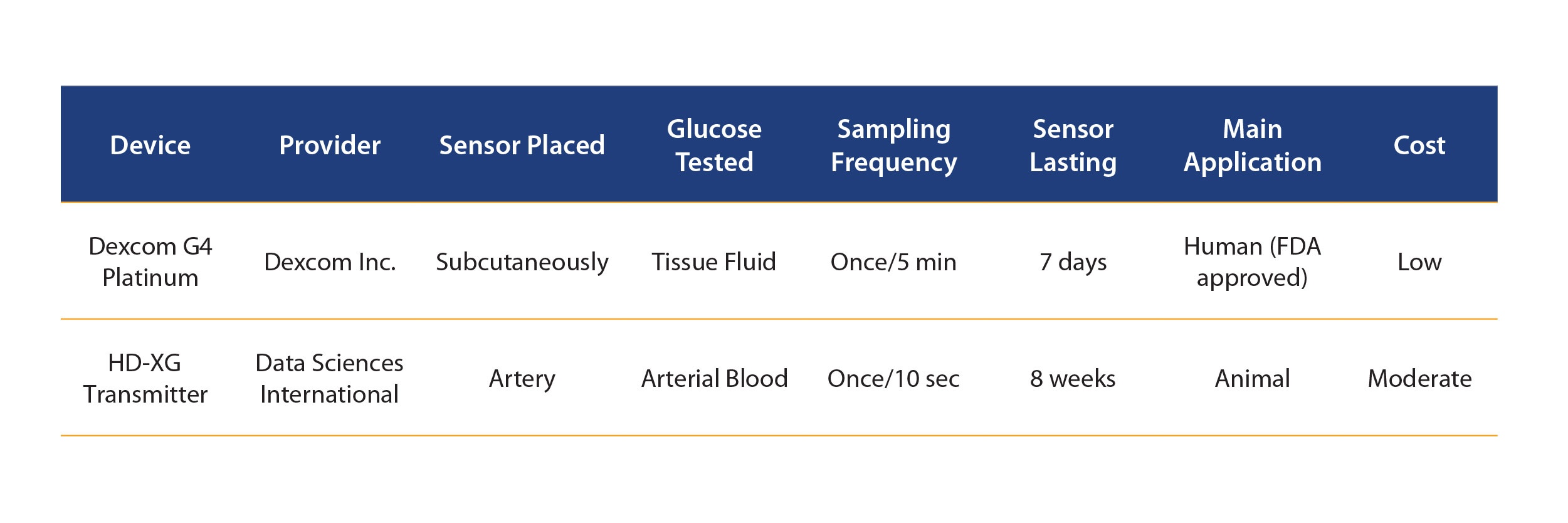Click the Dexcom G4 Platinum cell

pyautogui.click(x=150, y=261)
